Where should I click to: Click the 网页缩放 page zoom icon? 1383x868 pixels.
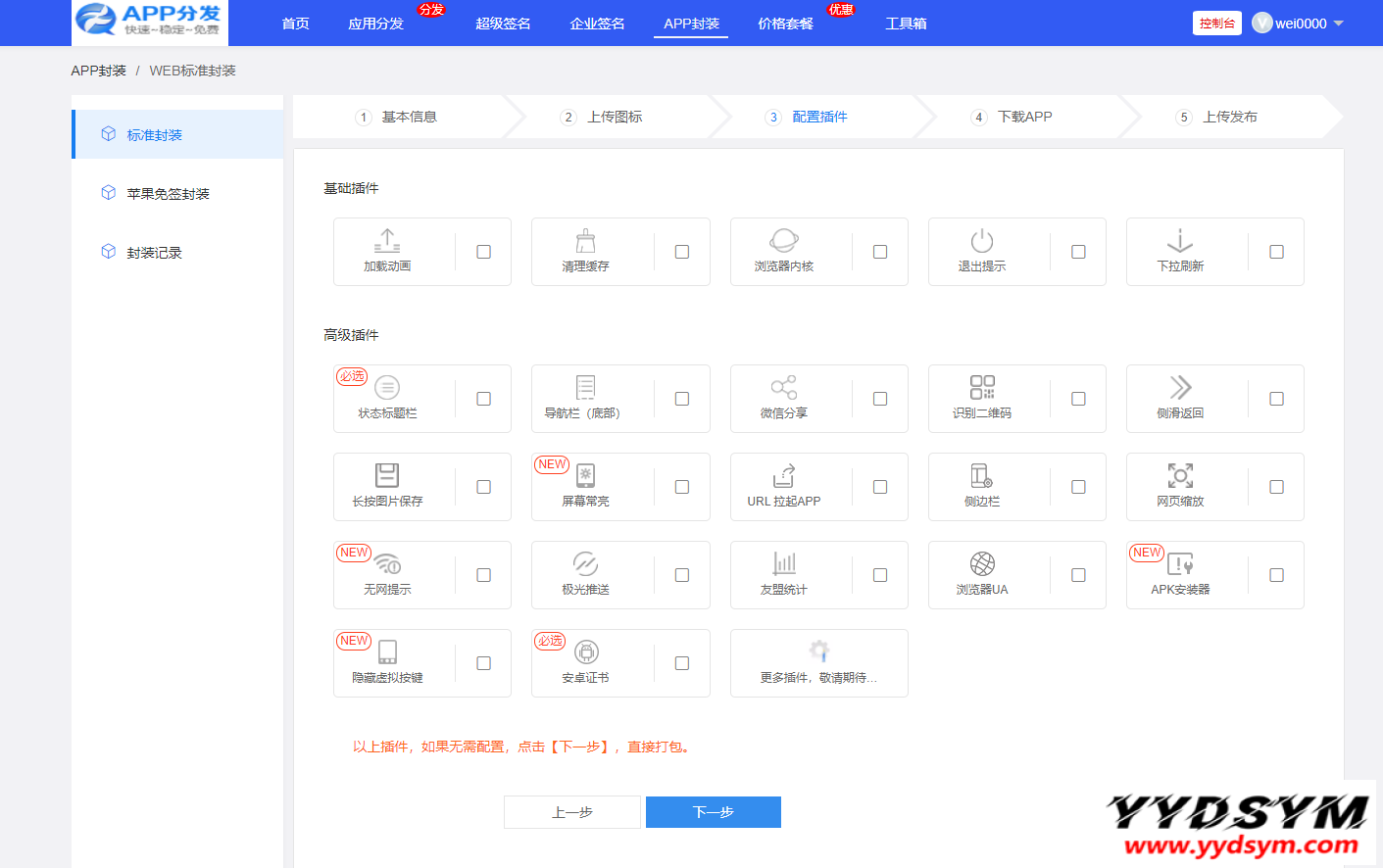(x=1180, y=475)
